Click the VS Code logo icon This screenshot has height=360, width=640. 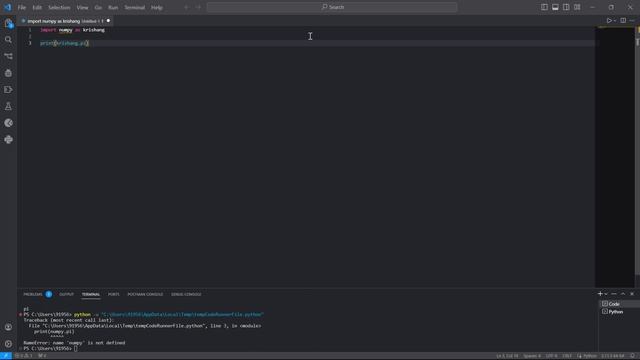click(8, 7)
